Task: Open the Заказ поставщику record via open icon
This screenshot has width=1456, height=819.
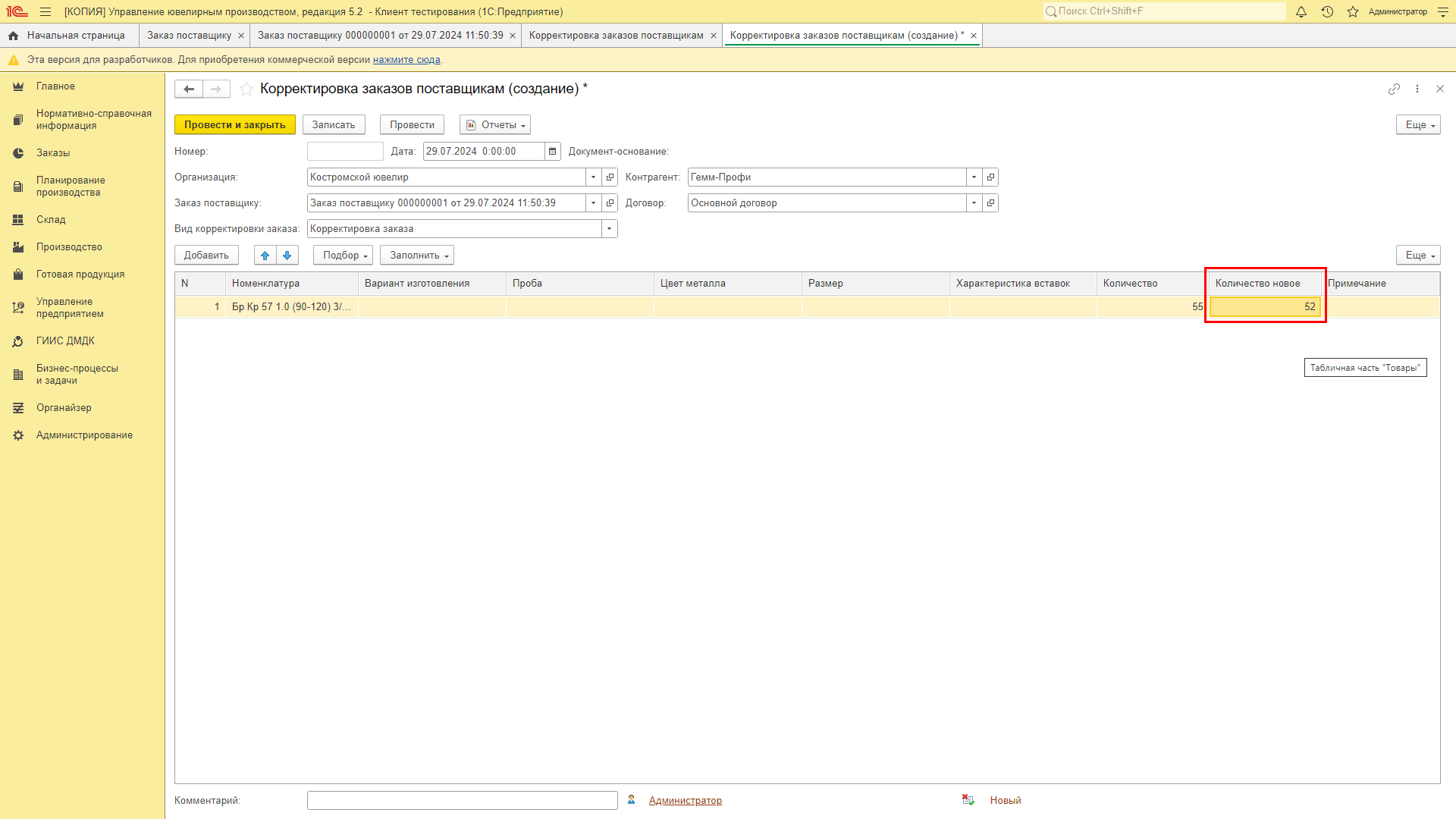Action: click(610, 202)
